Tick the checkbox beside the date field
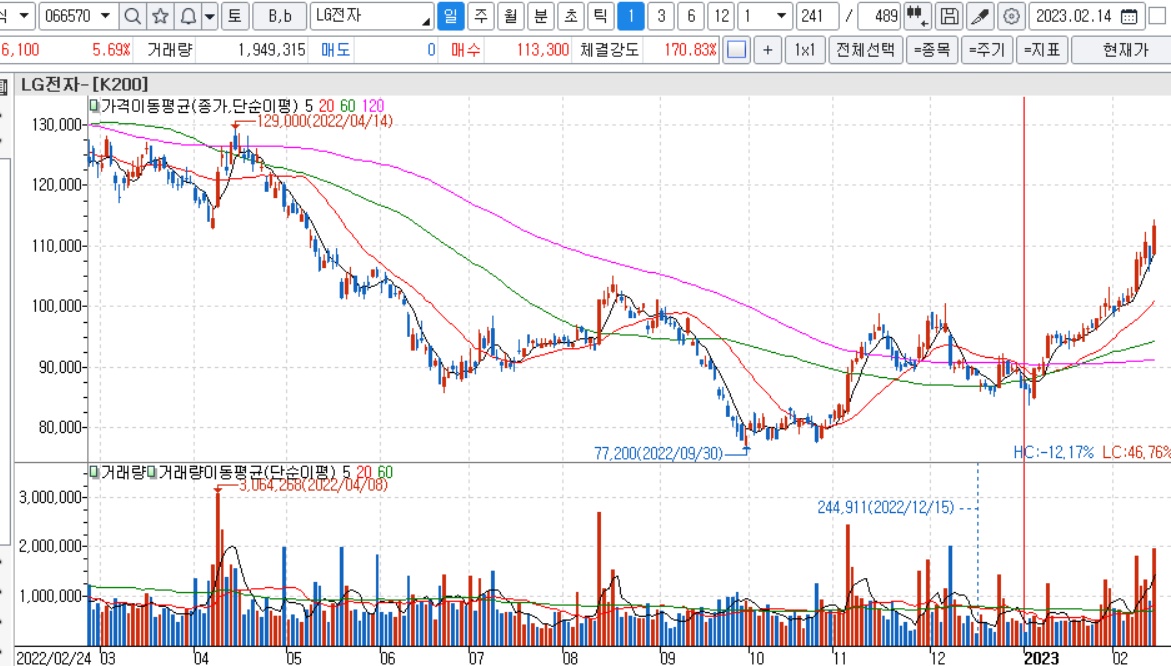 click(x=1156, y=16)
